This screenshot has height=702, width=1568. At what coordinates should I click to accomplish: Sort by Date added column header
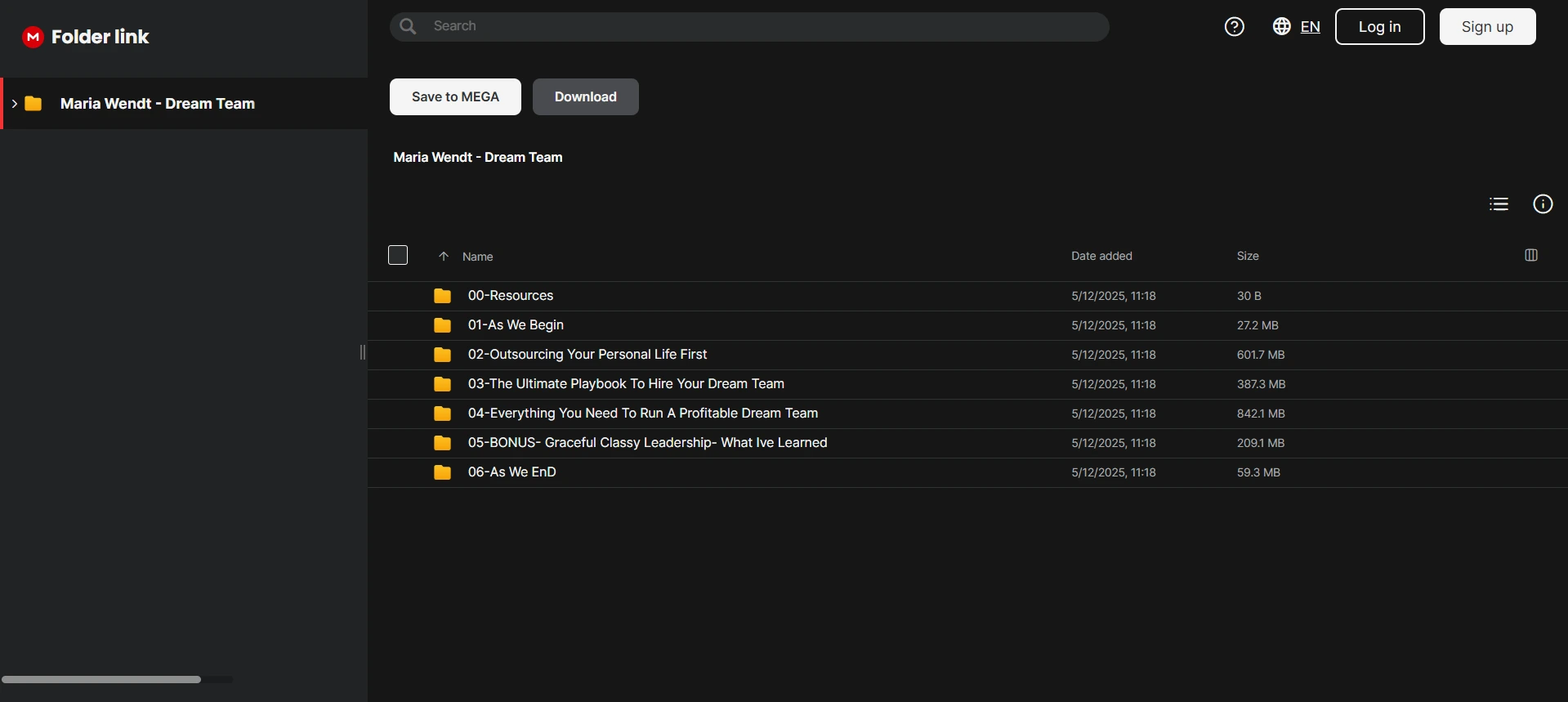tap(1101, 256)
